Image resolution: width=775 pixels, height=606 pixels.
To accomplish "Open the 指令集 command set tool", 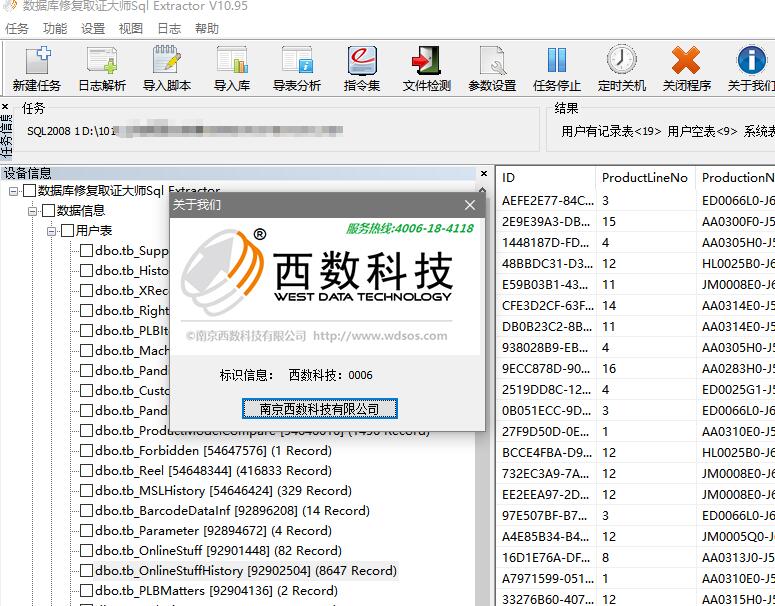I will (x=362, y=68).
